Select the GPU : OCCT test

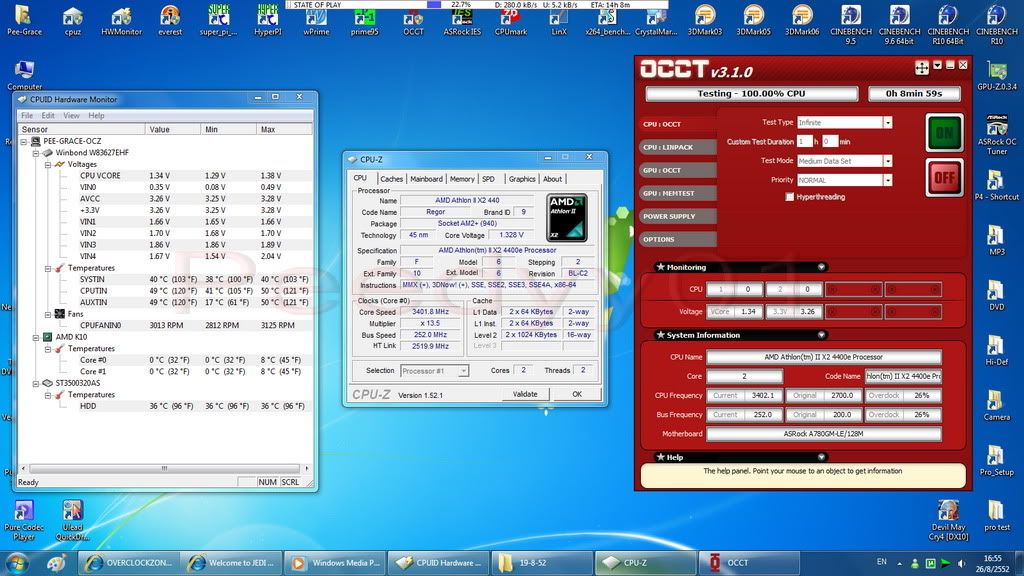tap(678, 170)
